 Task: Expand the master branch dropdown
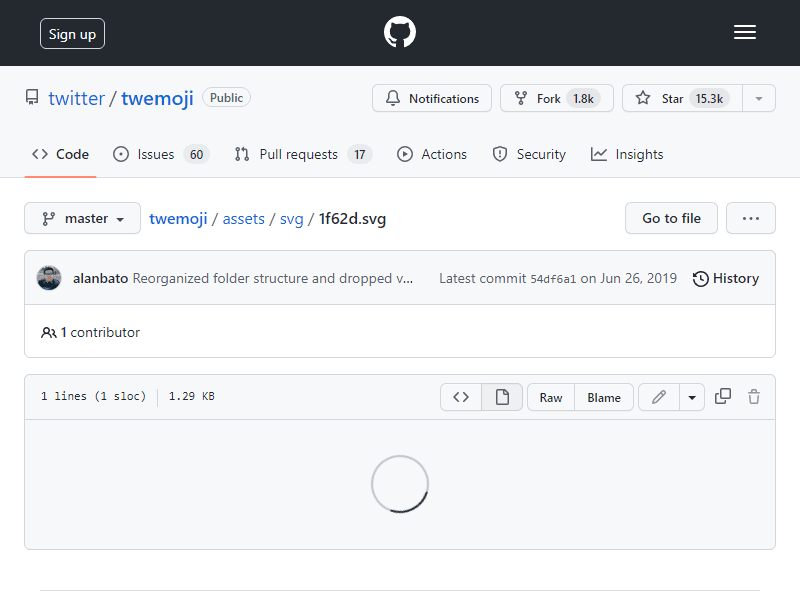click(83, 218)
